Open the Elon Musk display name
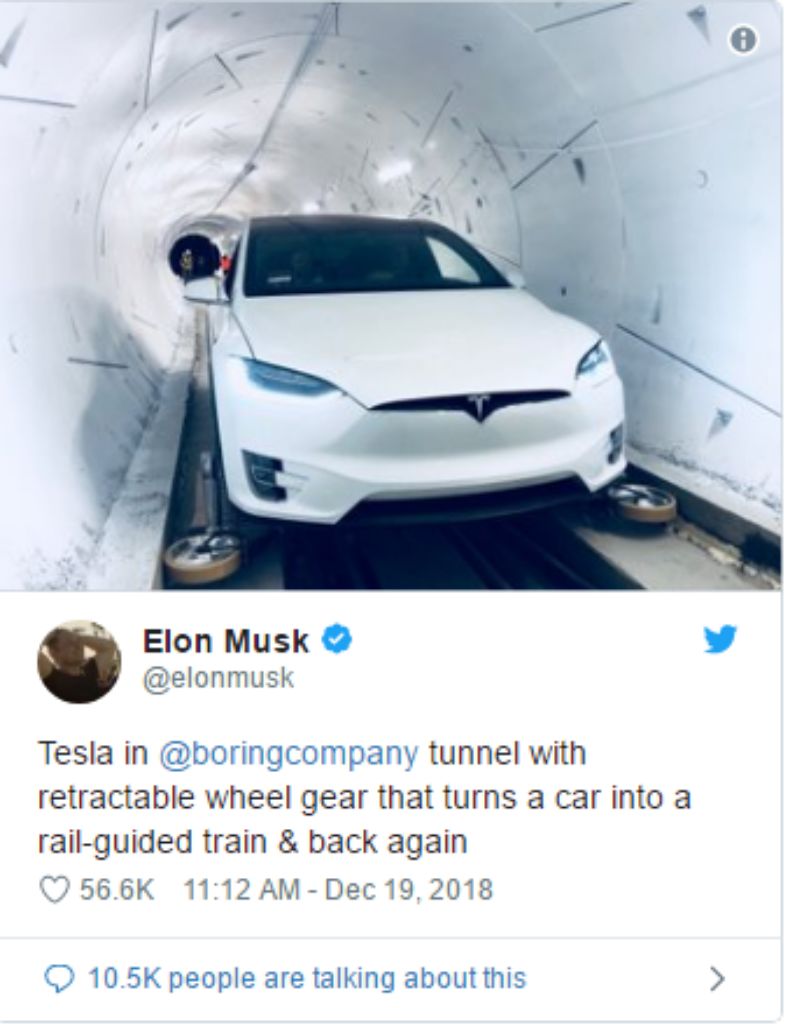Viewport: 790px width, 1030px height. pos(226,640)
